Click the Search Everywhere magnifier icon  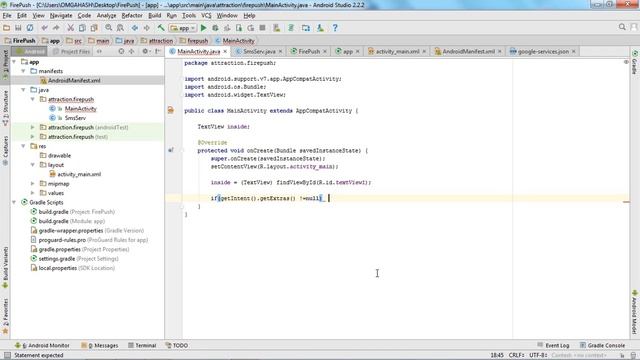coord(622,27)
